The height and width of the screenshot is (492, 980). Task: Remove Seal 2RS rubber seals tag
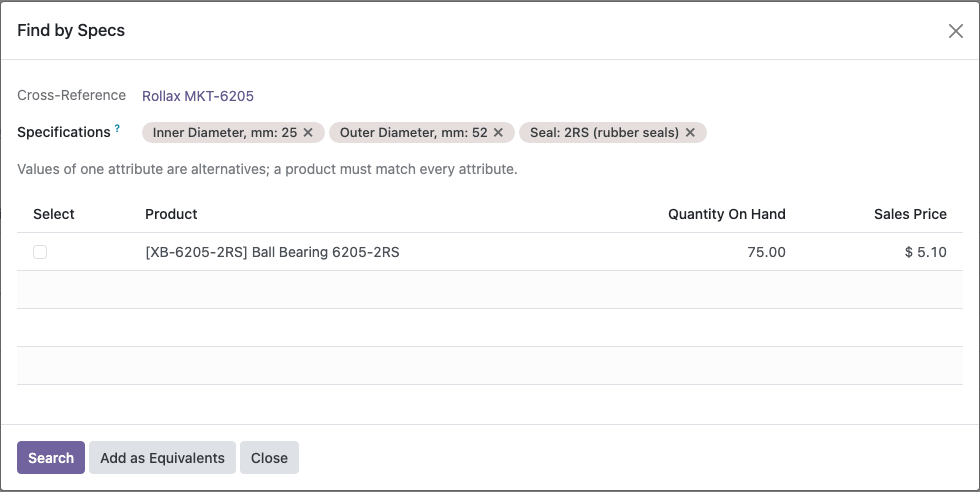[690, 133]
